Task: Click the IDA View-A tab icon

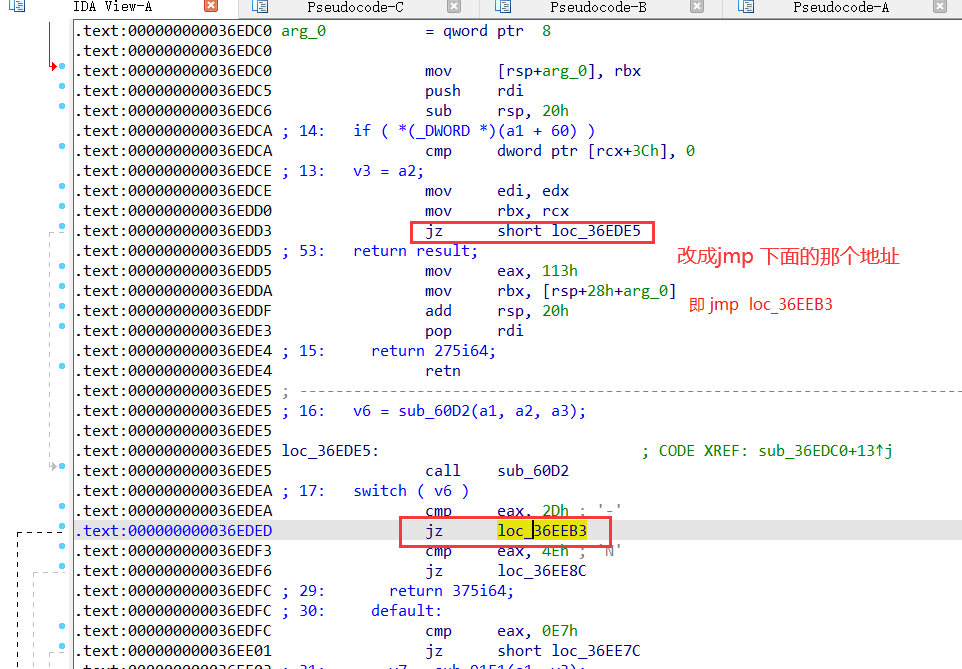Action: [x=17, y=7]
